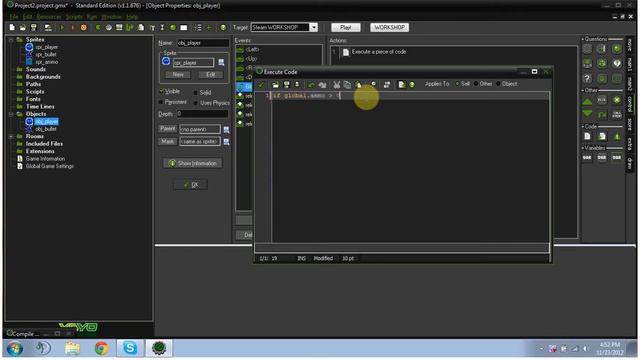Image resolution: width=640 pixels, height=360 pixels.
Task: Undo the last edit in code editor
Action: click(311, 84)
